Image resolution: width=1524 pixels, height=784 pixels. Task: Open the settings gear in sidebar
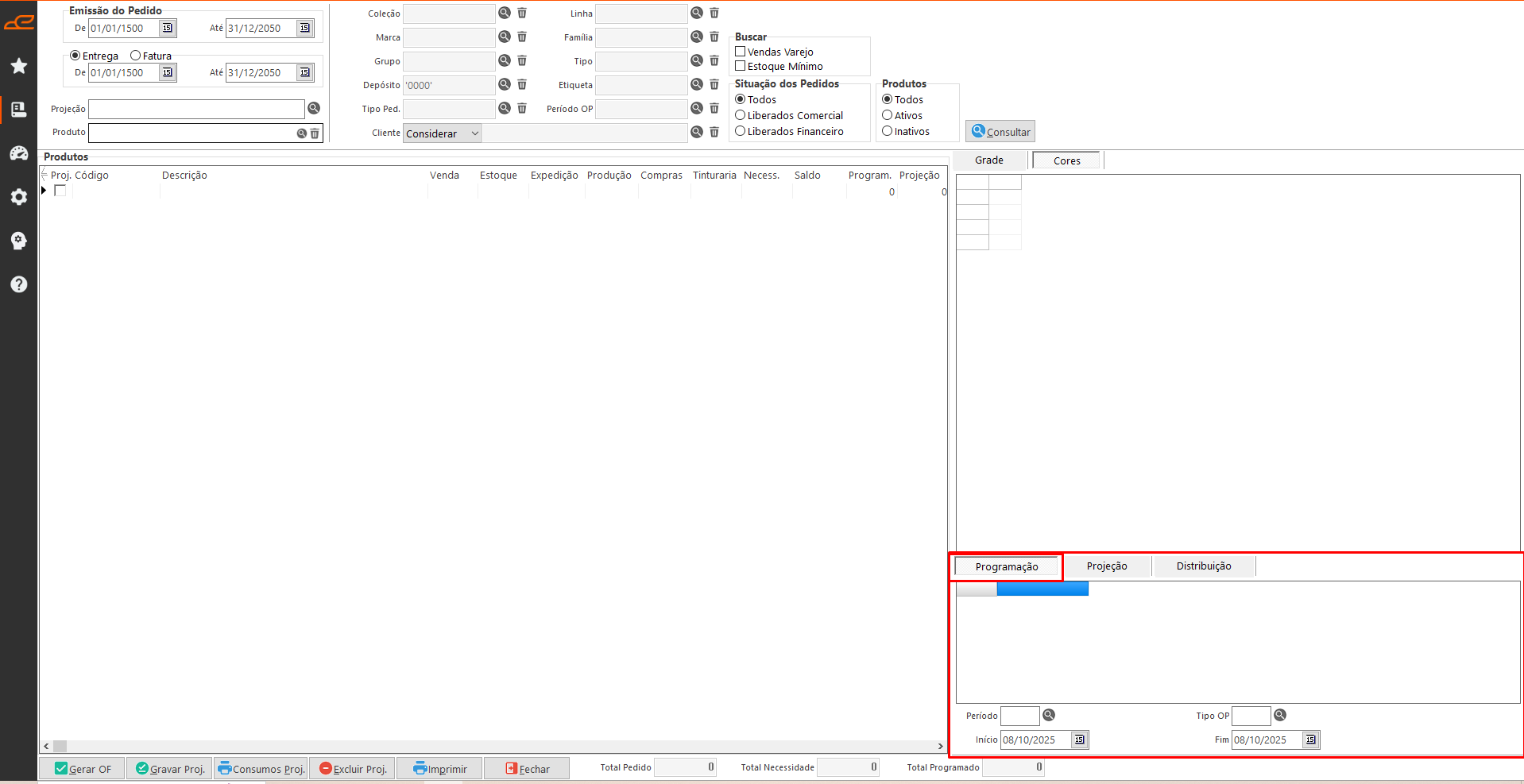pyautogui.click(x=19, y=197)
